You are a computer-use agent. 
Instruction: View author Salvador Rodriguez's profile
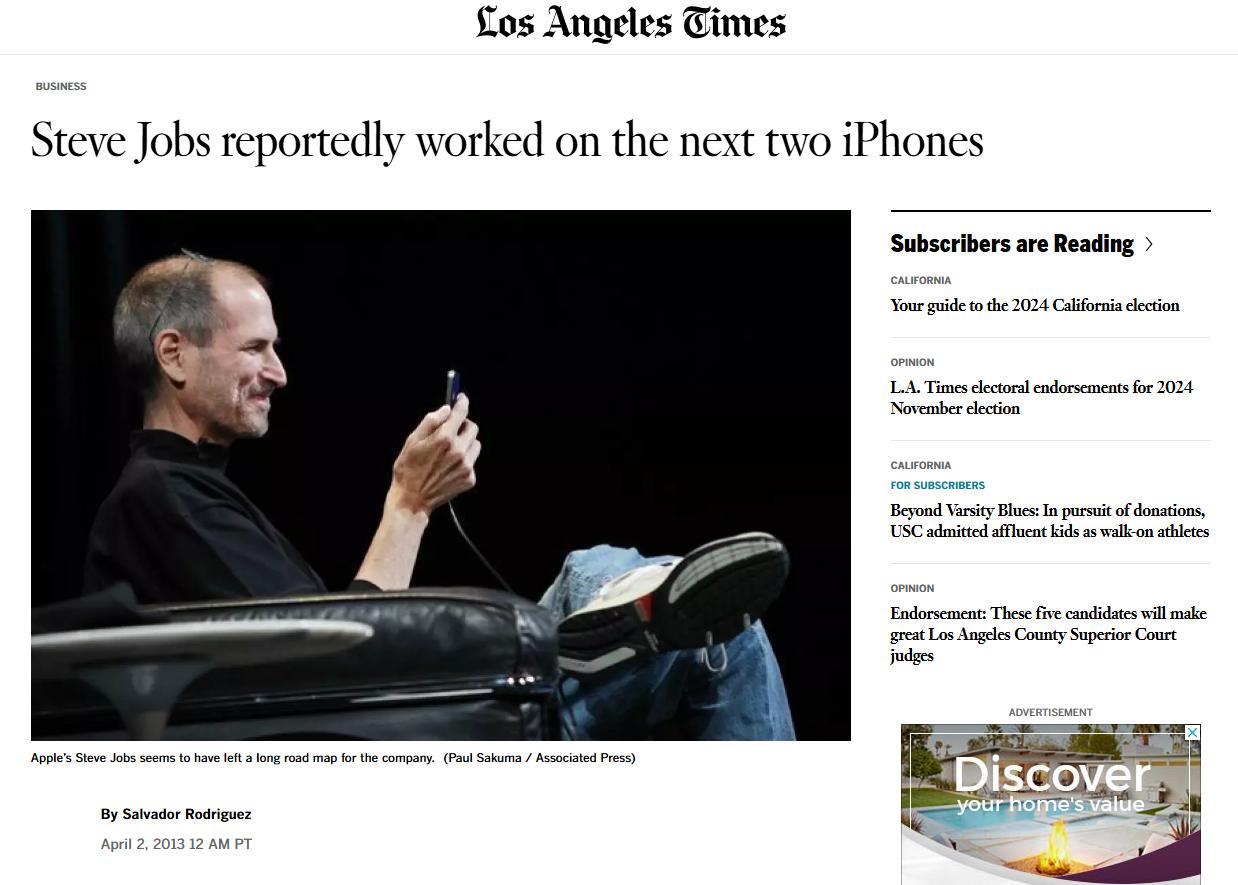(x=187, y=814)
